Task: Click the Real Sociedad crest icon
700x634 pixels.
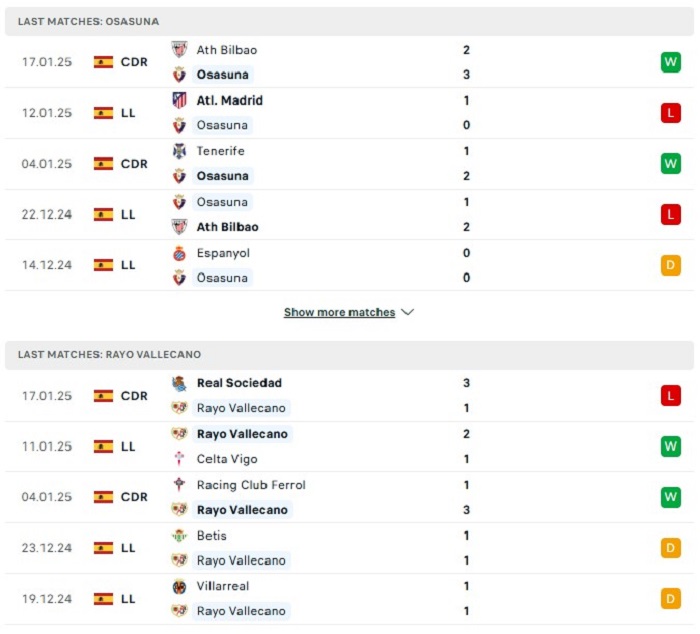Action: coord(179,384)
